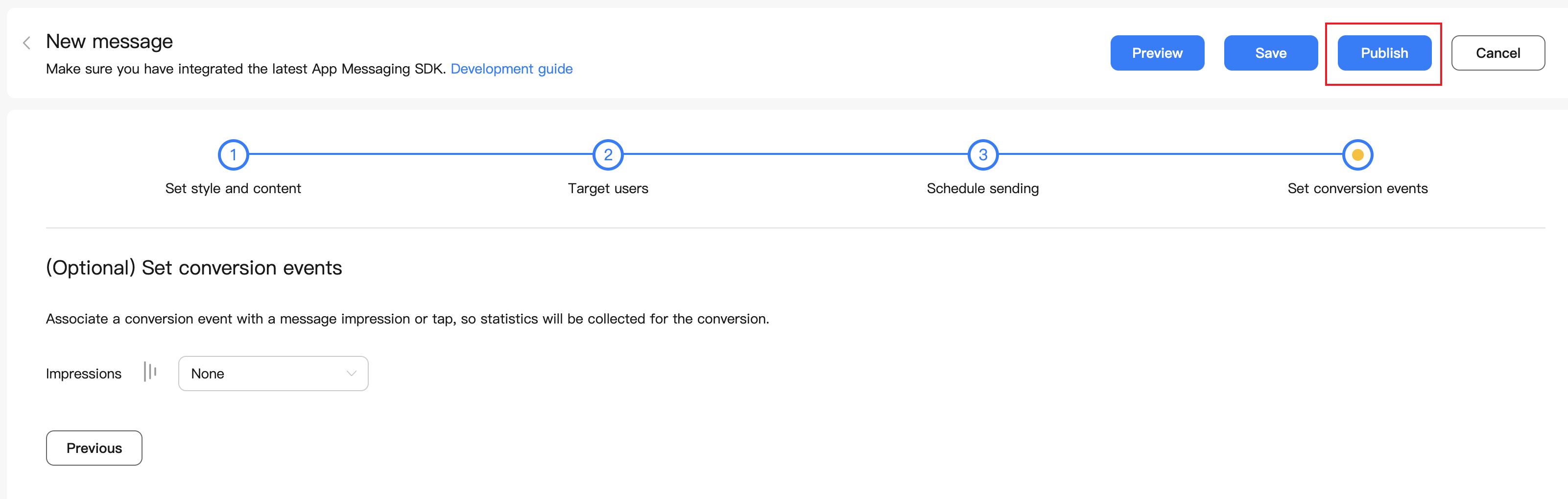Click the Optional Set conversion events heading
This screenshot has width=1568, height=499.
coord(193,268)
